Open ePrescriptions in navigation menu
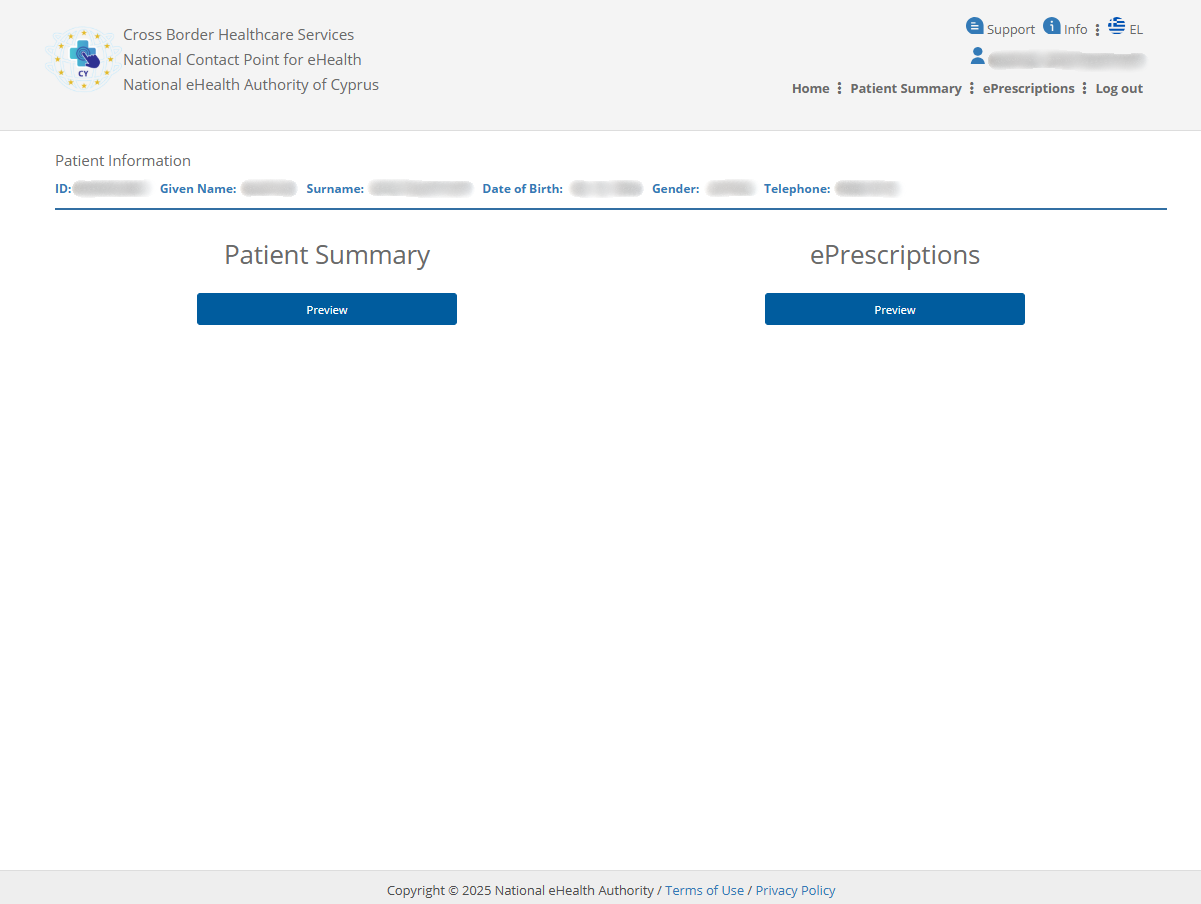 [x=1028, y=88]
